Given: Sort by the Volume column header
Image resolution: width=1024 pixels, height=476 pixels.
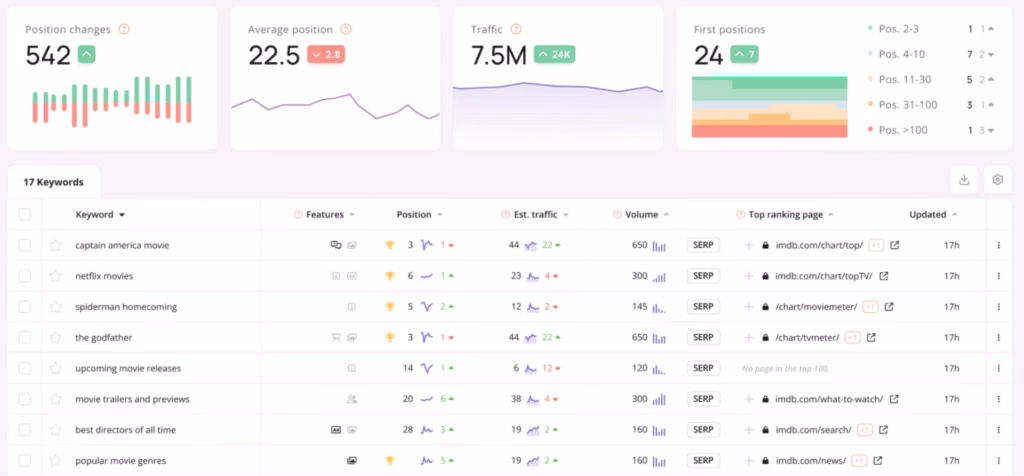Looking at the screenshot, I should click(x=641, y=214).
